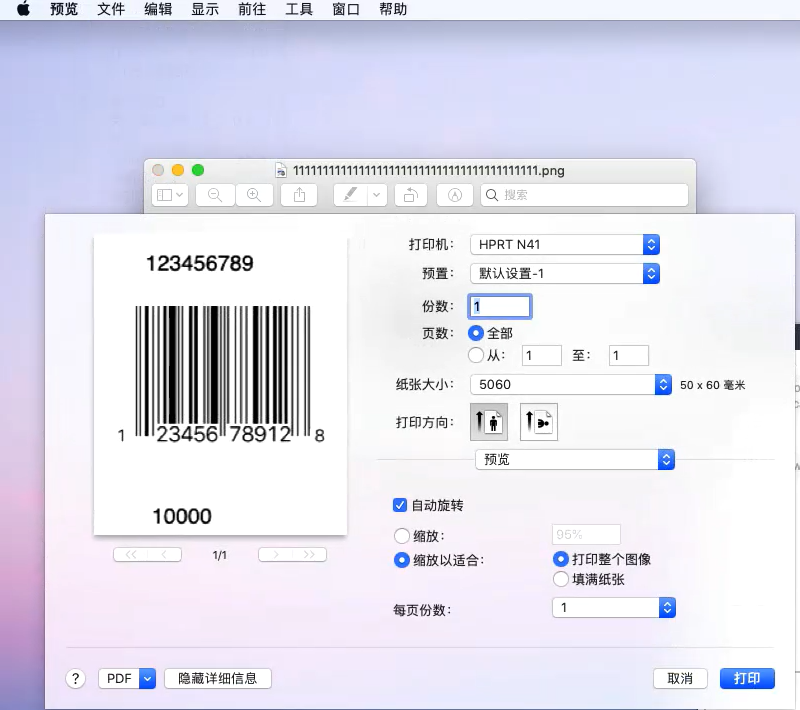Click the barcode print preview thumbnail
Image resolution: width=800 pixels, height=710 pixels.
click(x=220, y=385)
